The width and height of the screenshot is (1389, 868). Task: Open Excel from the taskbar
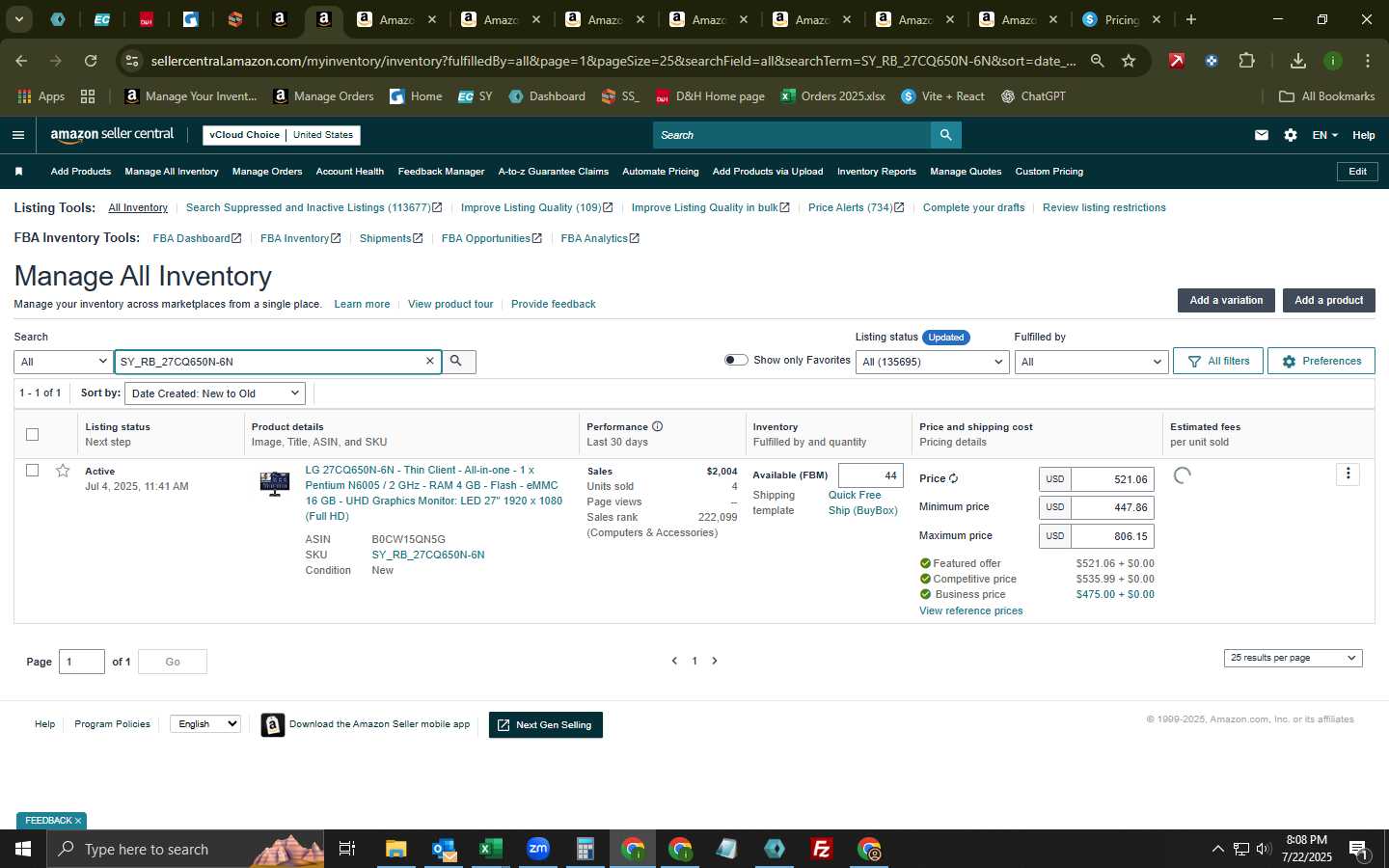click(491, 849)
